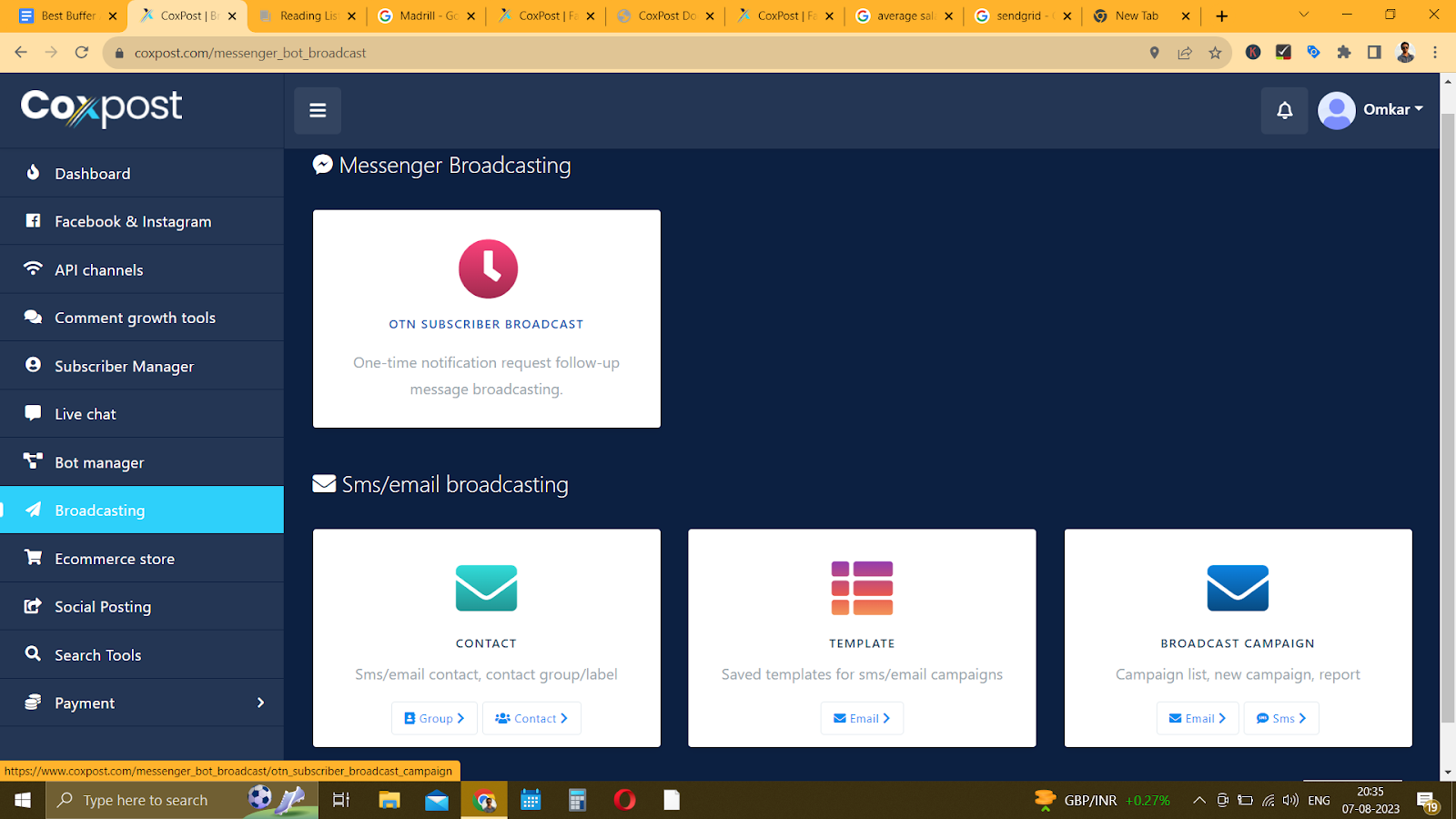Open Mail app from taskbar
1456x819 pixels.
click(437, 800)
